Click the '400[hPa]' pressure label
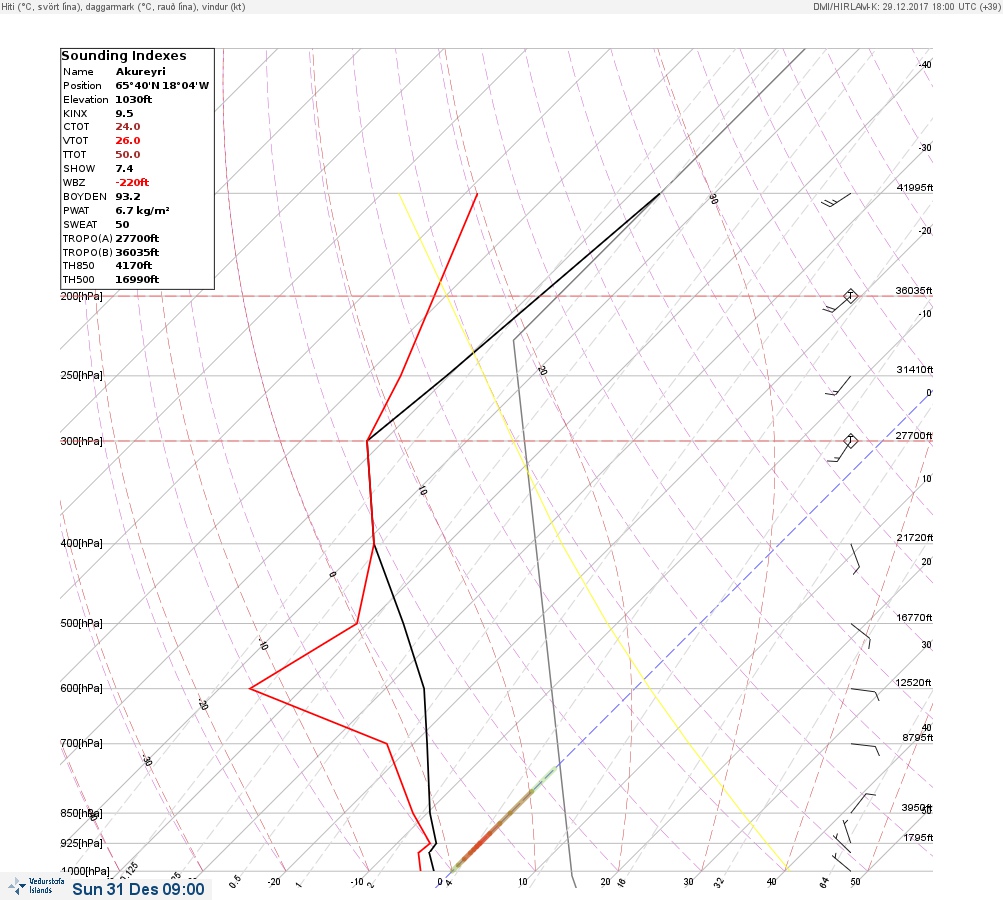1003x900 pixels. coord(81,543)
